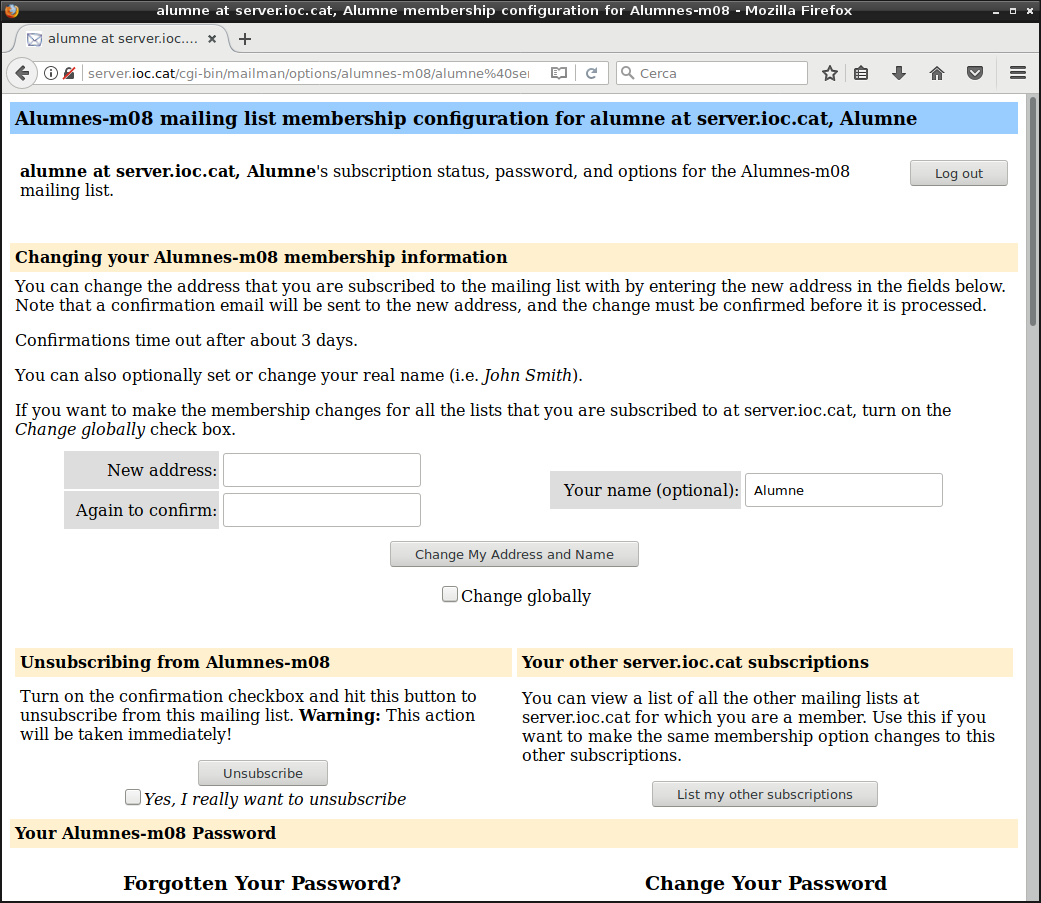This screenshot has height=903, width=1041.
Task: Check 'Yes, I really want to unsubscribe'
Action: 133,797
